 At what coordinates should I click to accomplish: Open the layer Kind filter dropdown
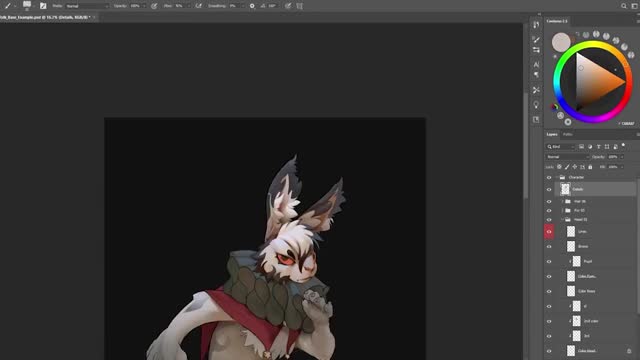[x=560, y=147]
